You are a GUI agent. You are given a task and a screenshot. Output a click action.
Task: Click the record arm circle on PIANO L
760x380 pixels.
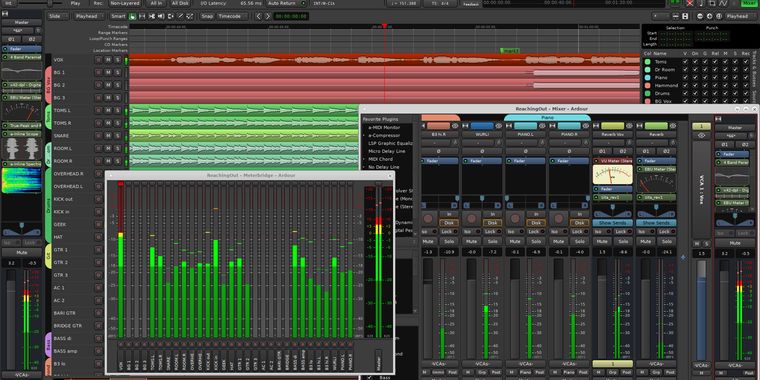(515, 218)
